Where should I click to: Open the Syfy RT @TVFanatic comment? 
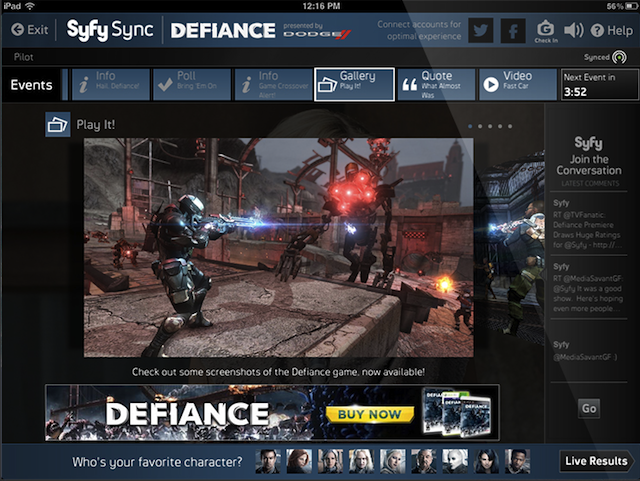pos(588,225)
